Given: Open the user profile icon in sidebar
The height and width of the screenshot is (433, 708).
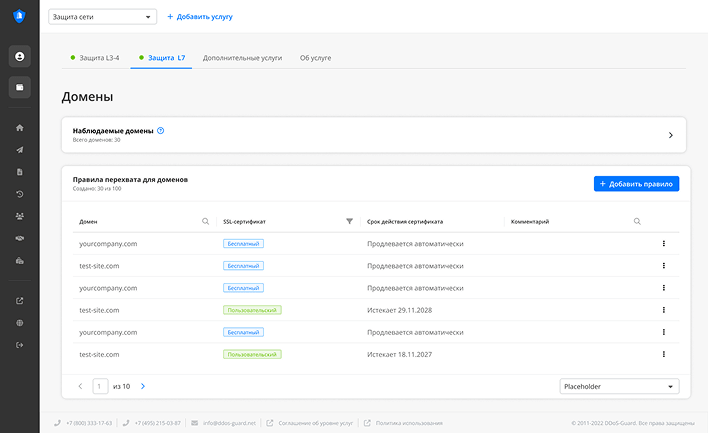Looking at the screenshot, I should coord(20,57).
